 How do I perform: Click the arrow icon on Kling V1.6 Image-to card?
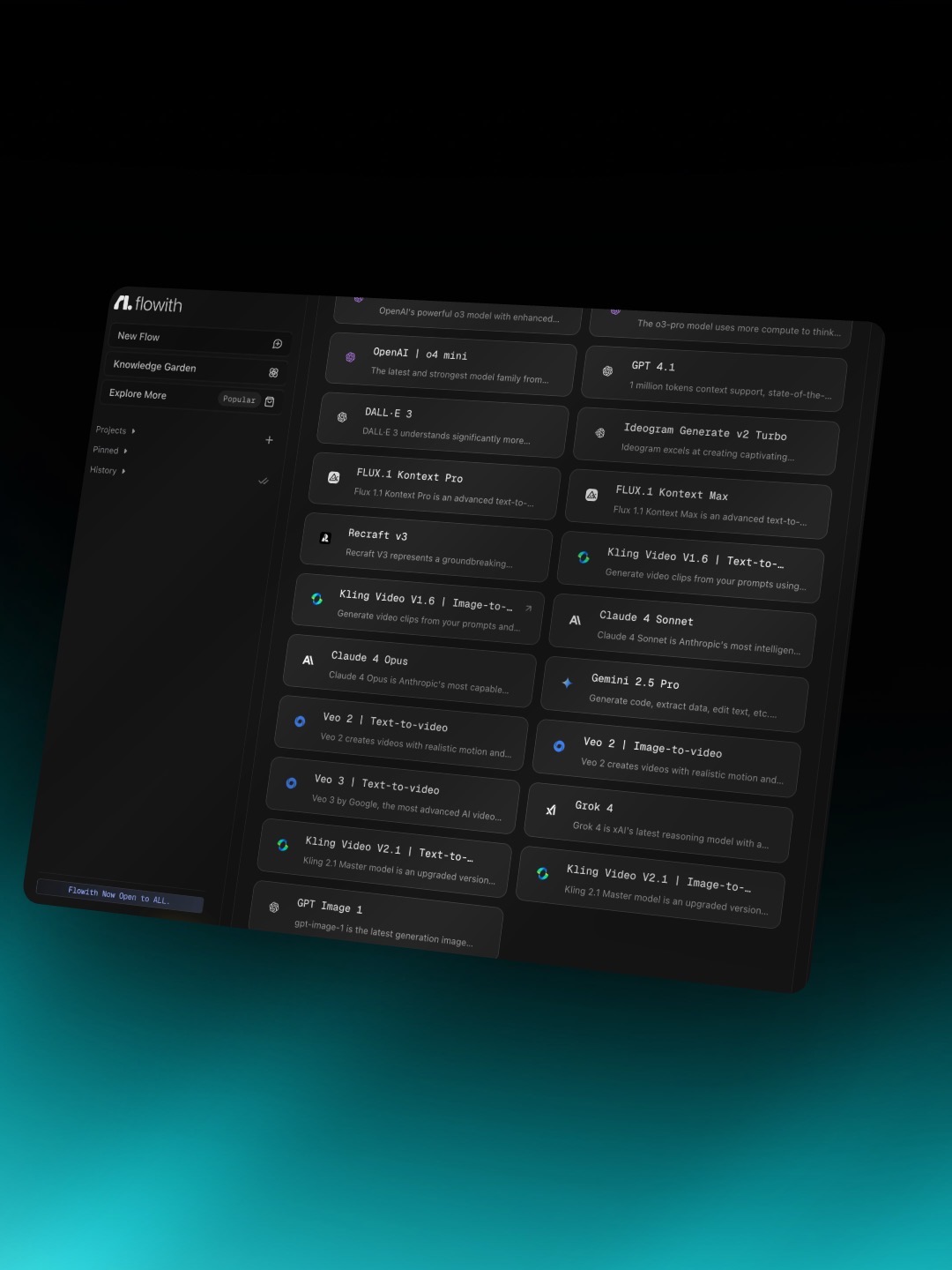528,608
